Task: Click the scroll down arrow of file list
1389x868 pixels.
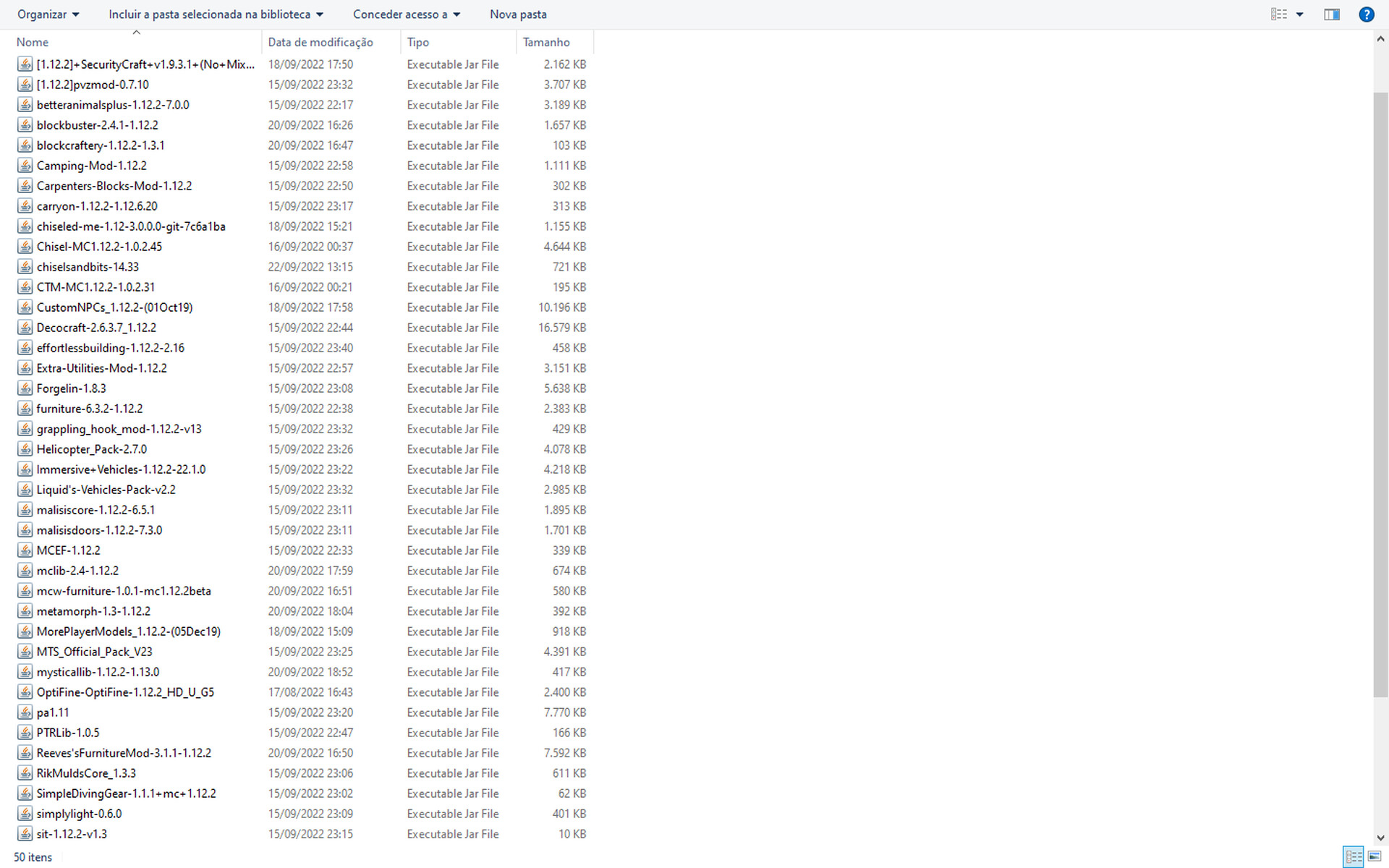Action: pyautogui.click(x=1380, y=837)
